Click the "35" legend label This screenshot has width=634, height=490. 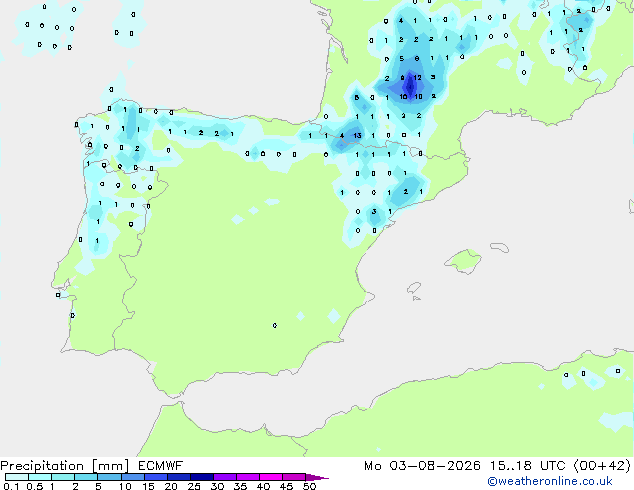coord(240,486)
